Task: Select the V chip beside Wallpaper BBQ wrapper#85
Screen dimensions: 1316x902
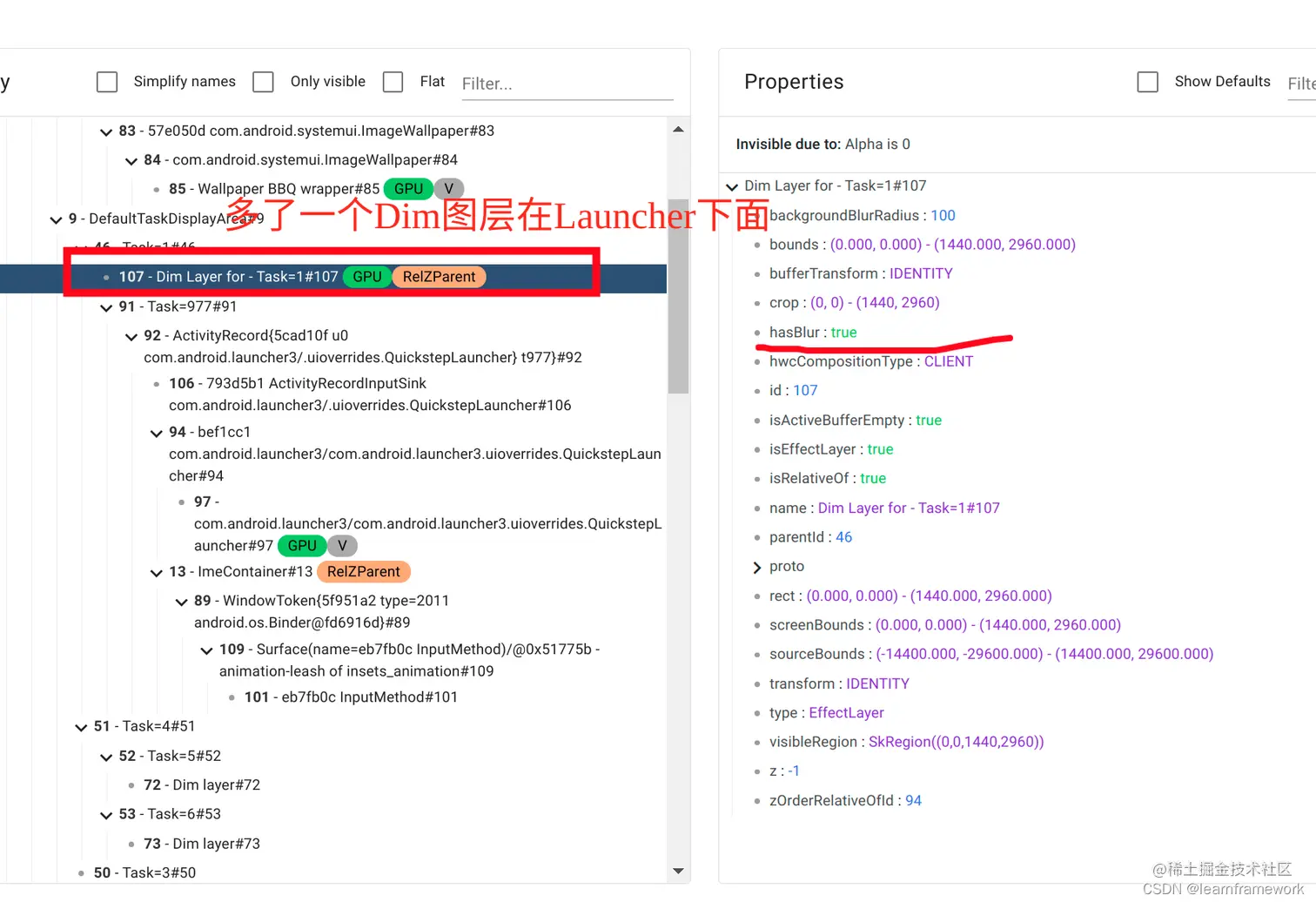Action: click(x=448, y=188)
